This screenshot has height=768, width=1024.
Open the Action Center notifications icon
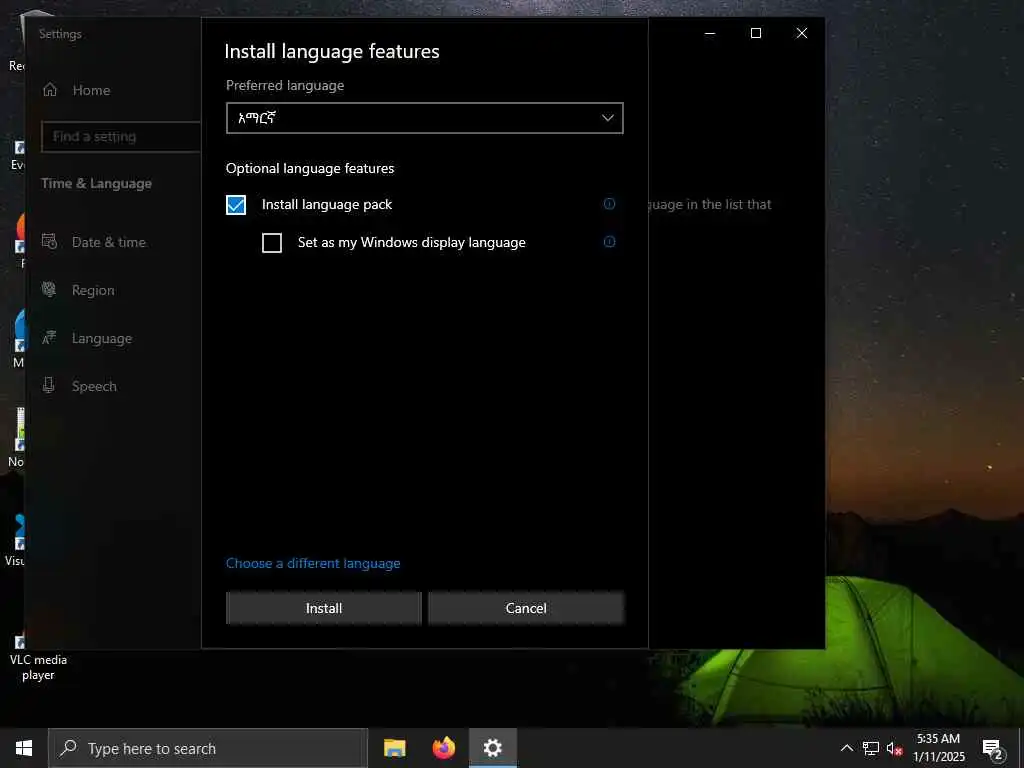tap(993, 748)
